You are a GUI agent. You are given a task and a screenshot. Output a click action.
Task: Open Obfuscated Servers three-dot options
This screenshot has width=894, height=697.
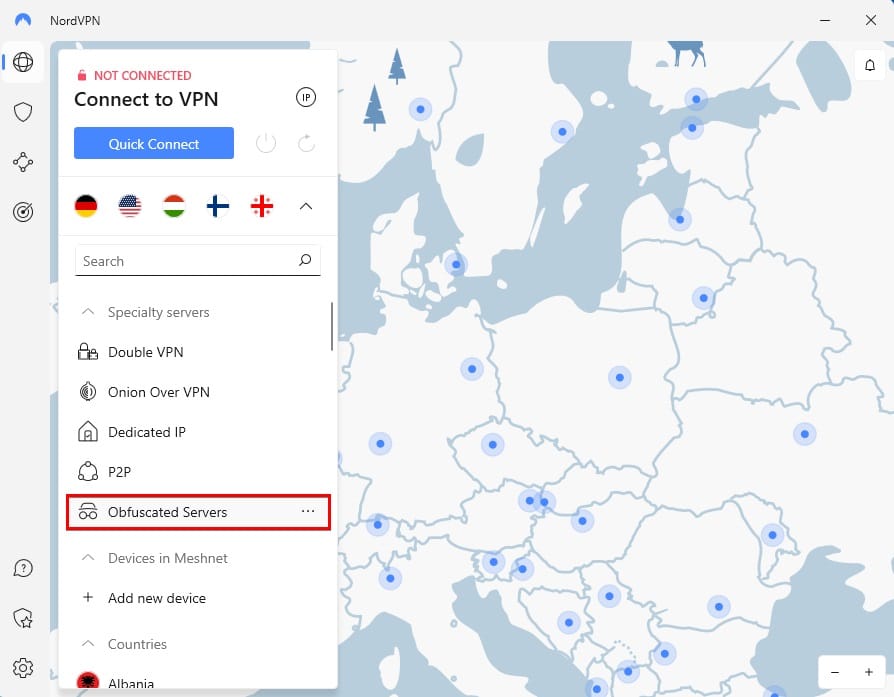(308, 511)
